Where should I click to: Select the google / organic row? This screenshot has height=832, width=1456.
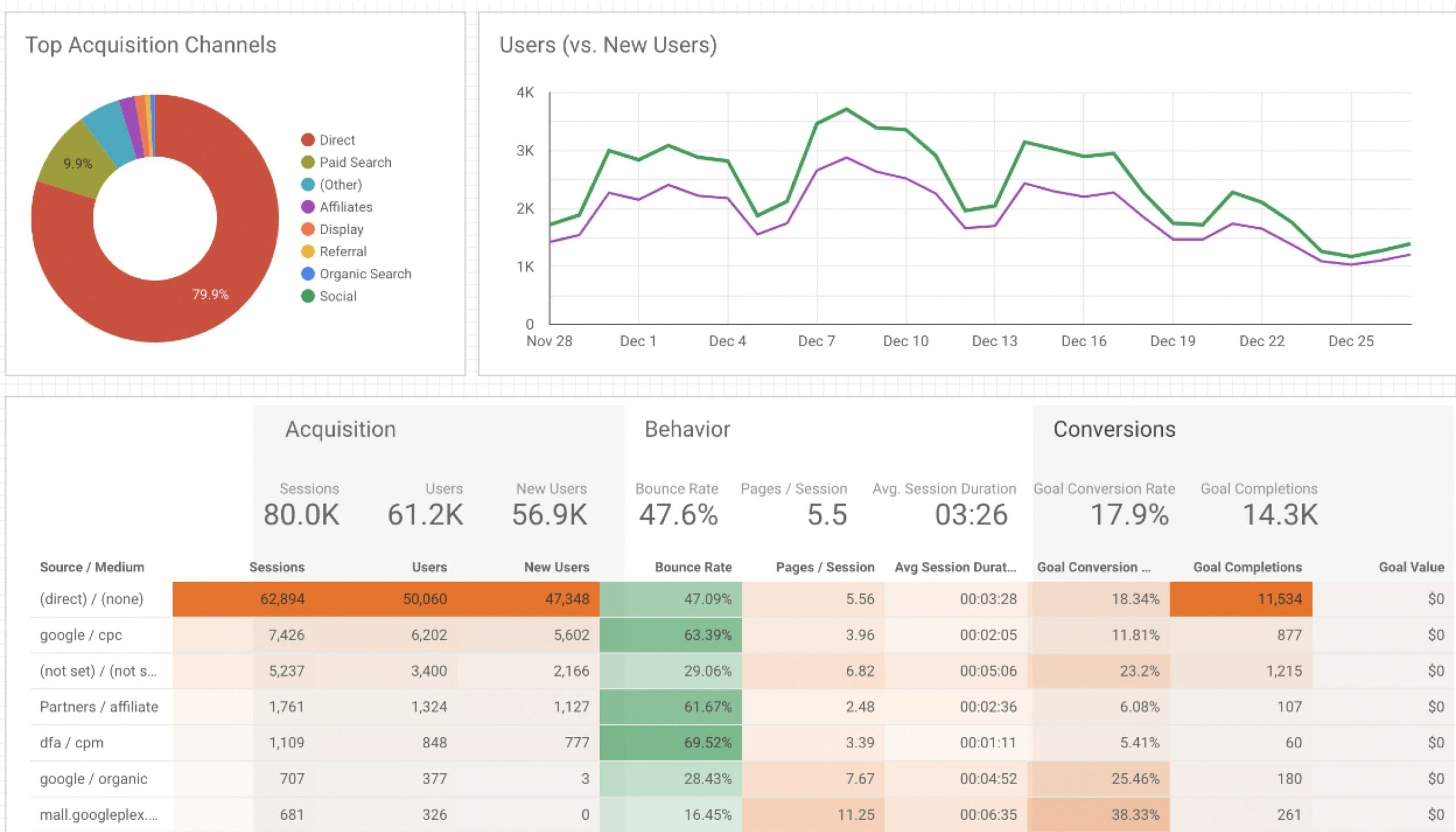point(94,779)
